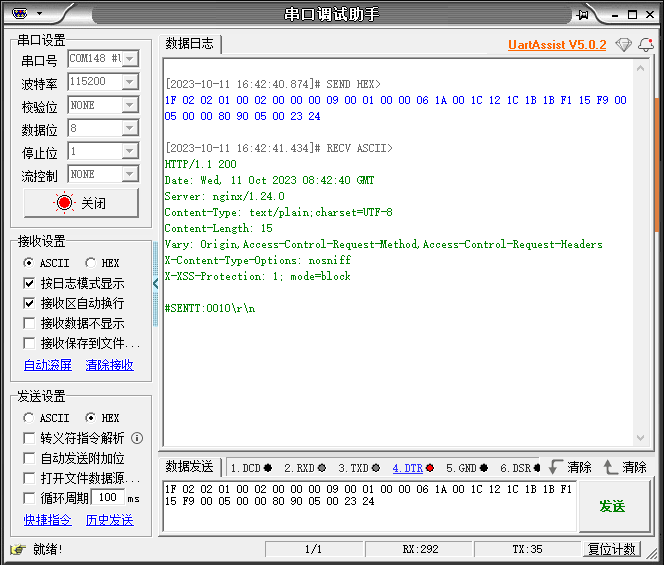Click the RX:292 status counter

420,549
